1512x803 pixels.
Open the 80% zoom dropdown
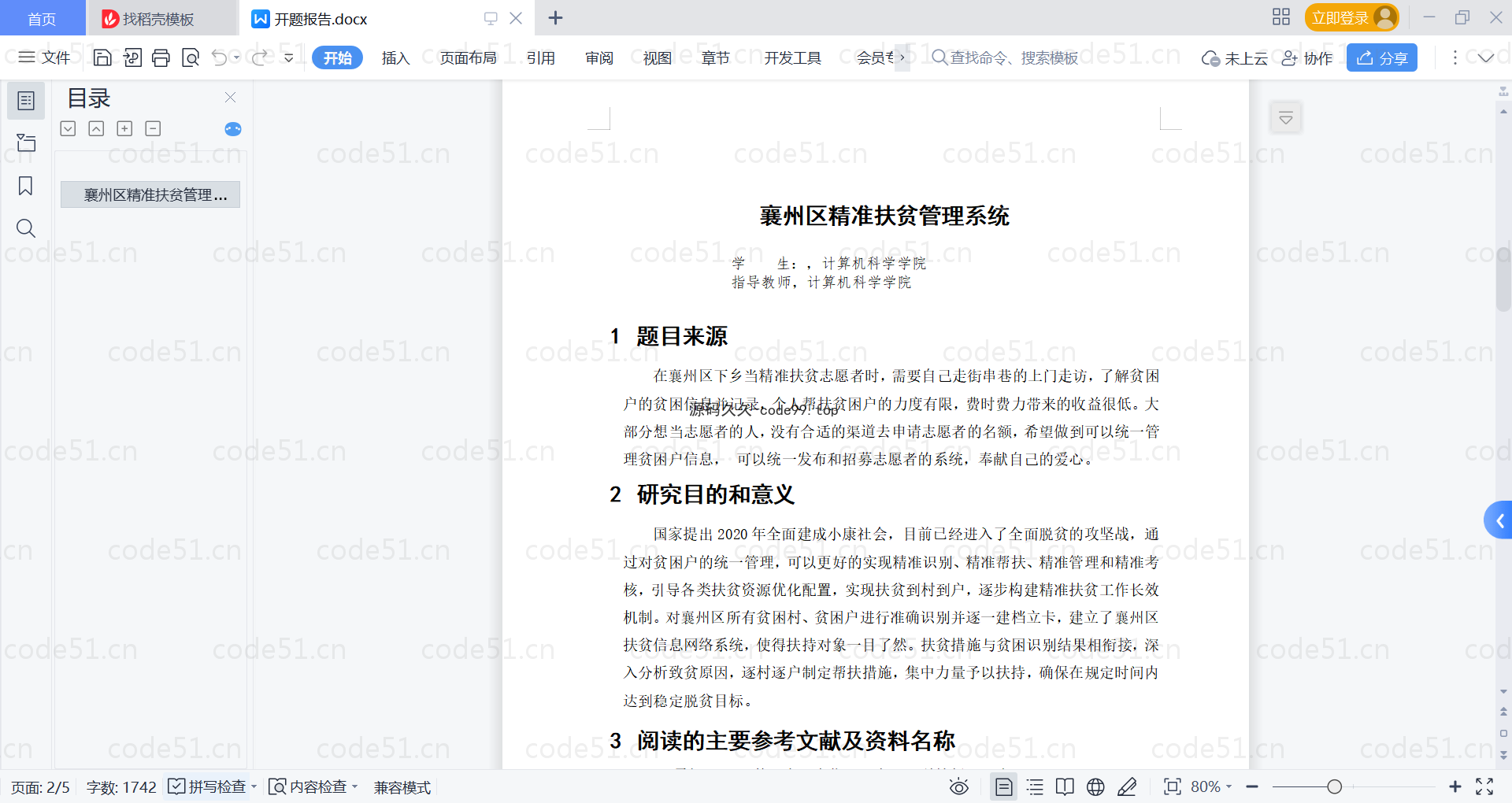(x=1211, y=786)
